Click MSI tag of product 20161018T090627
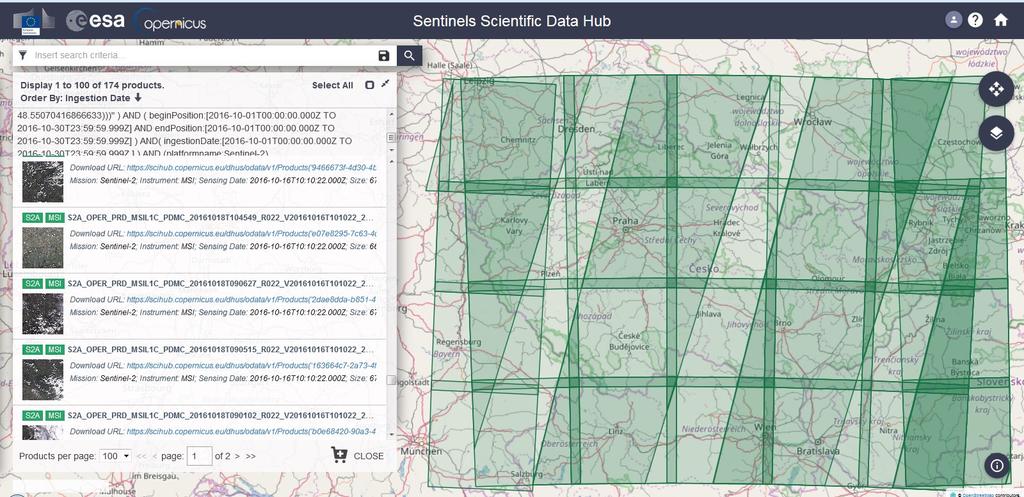 pos(55,283)
